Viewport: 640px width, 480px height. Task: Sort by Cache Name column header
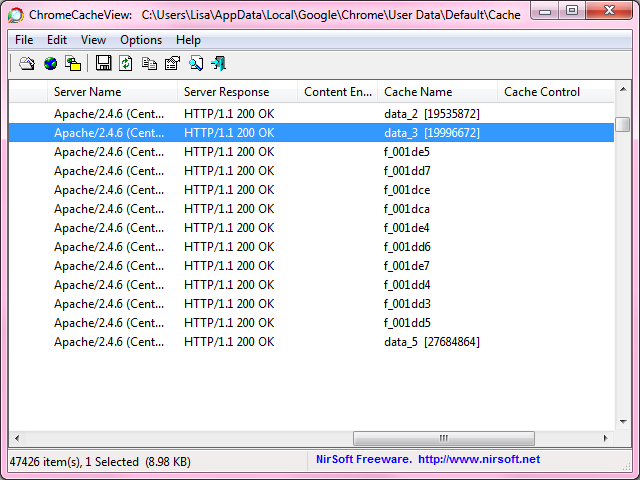click(438, 92)
